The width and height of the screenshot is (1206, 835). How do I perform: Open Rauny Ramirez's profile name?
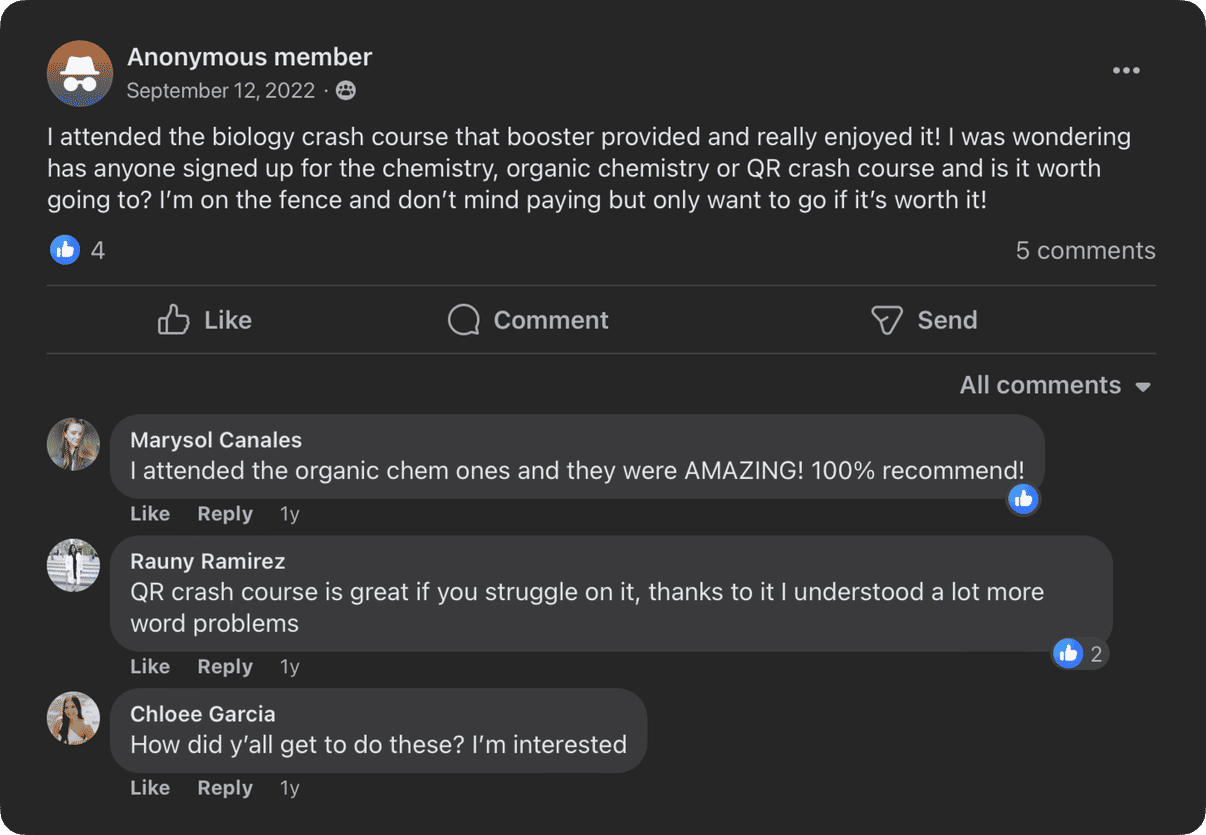point(207,561)
